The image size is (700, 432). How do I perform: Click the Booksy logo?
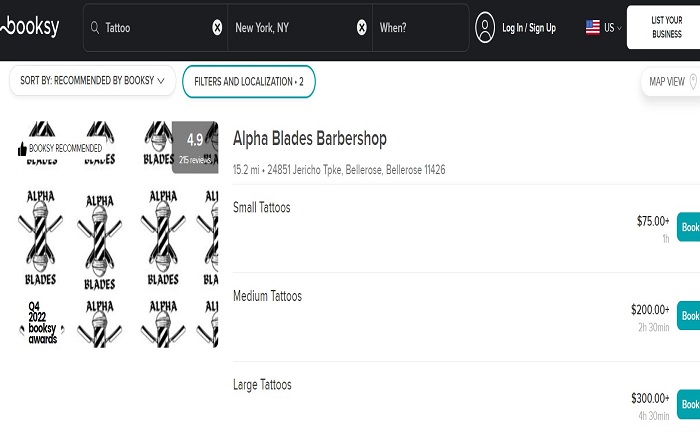(30, 27)
